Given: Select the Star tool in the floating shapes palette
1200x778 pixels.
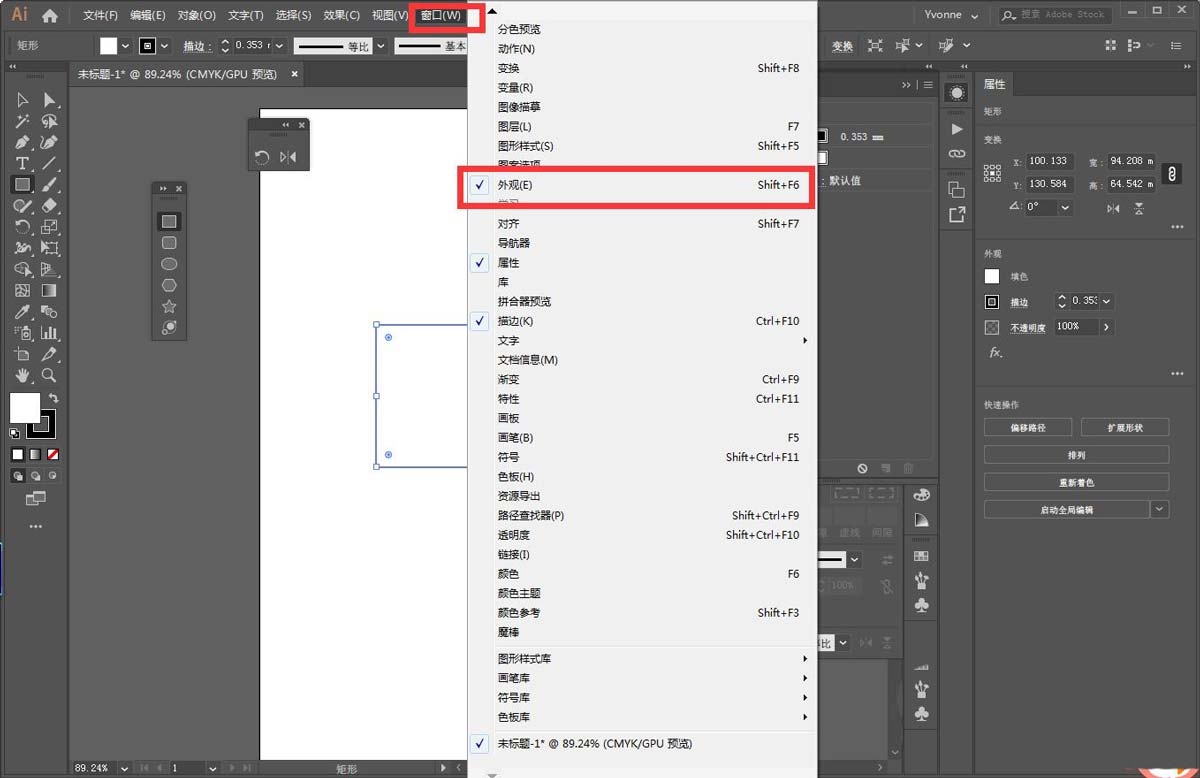Looking at the screenshot, I should 169,307.
